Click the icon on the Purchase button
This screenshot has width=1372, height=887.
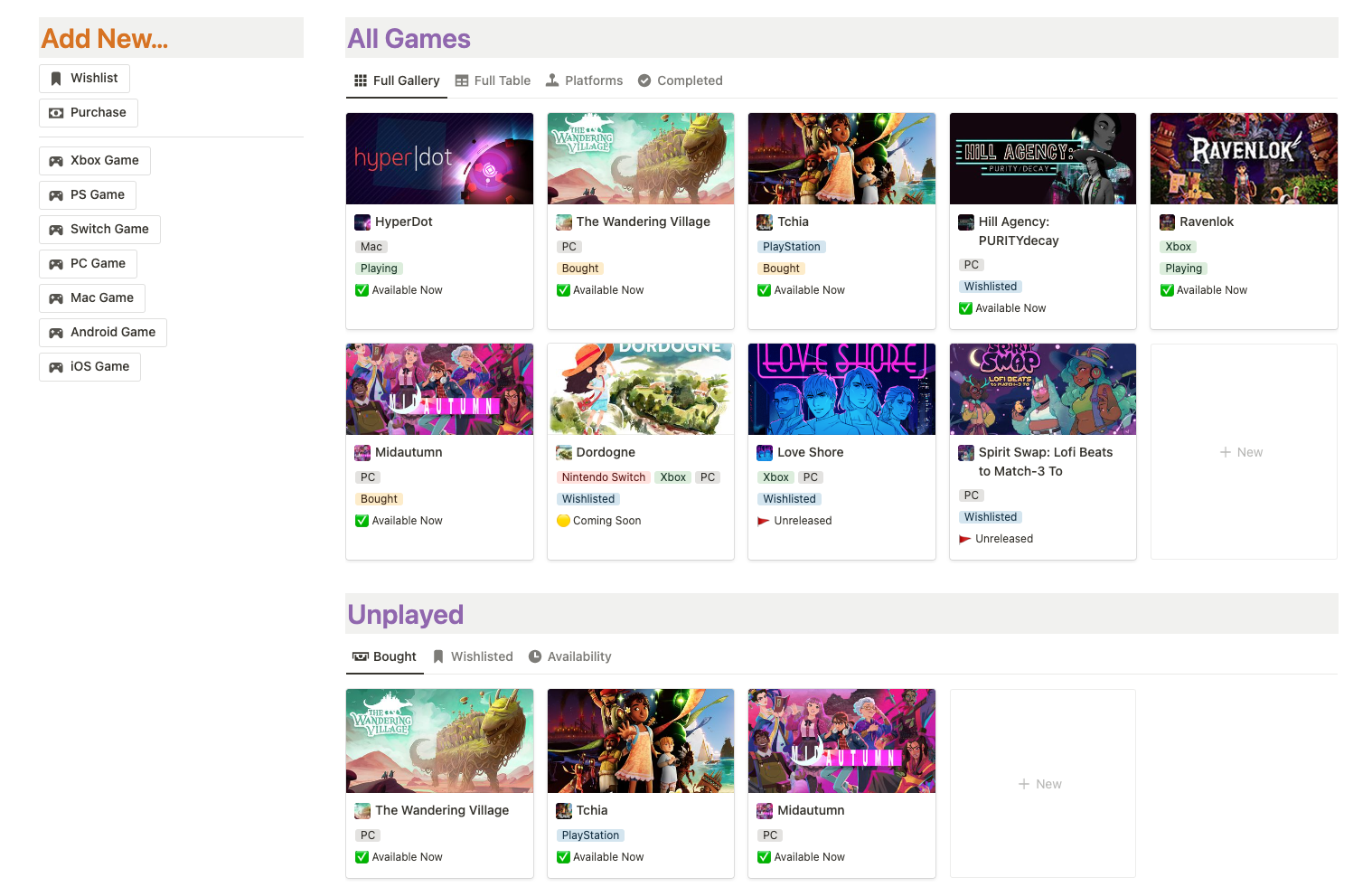57,112
